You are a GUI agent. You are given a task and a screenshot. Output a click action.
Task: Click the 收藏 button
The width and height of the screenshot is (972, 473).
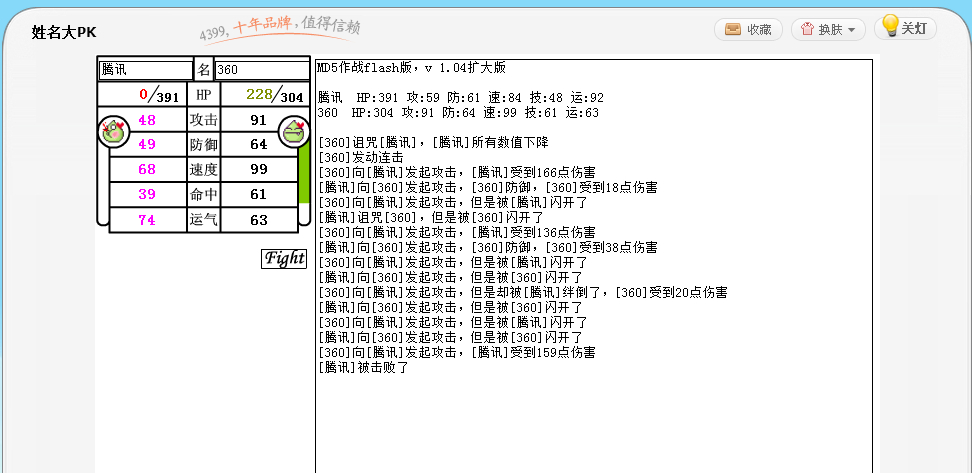(748, 29)
